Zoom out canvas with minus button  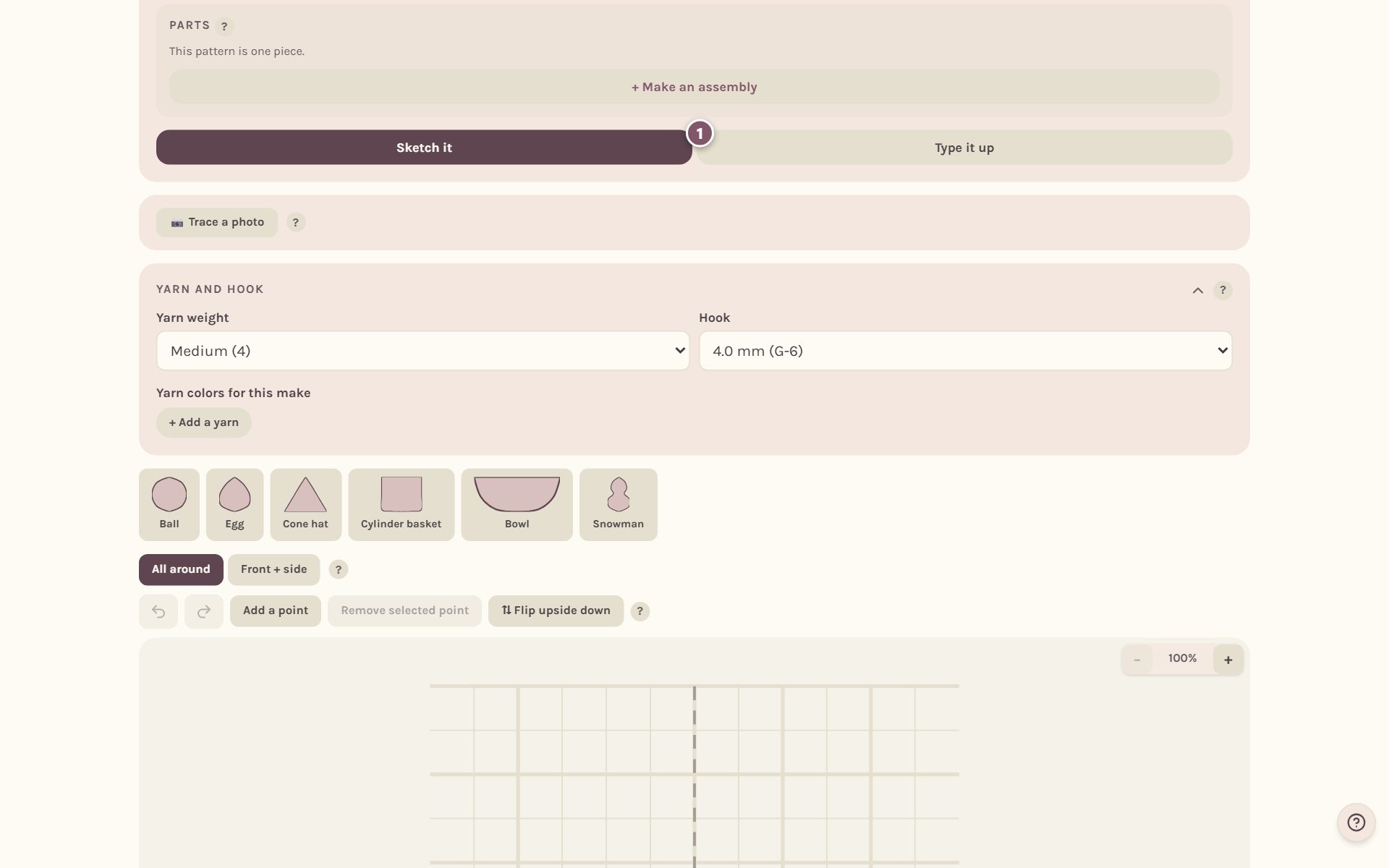[1137, 660]
